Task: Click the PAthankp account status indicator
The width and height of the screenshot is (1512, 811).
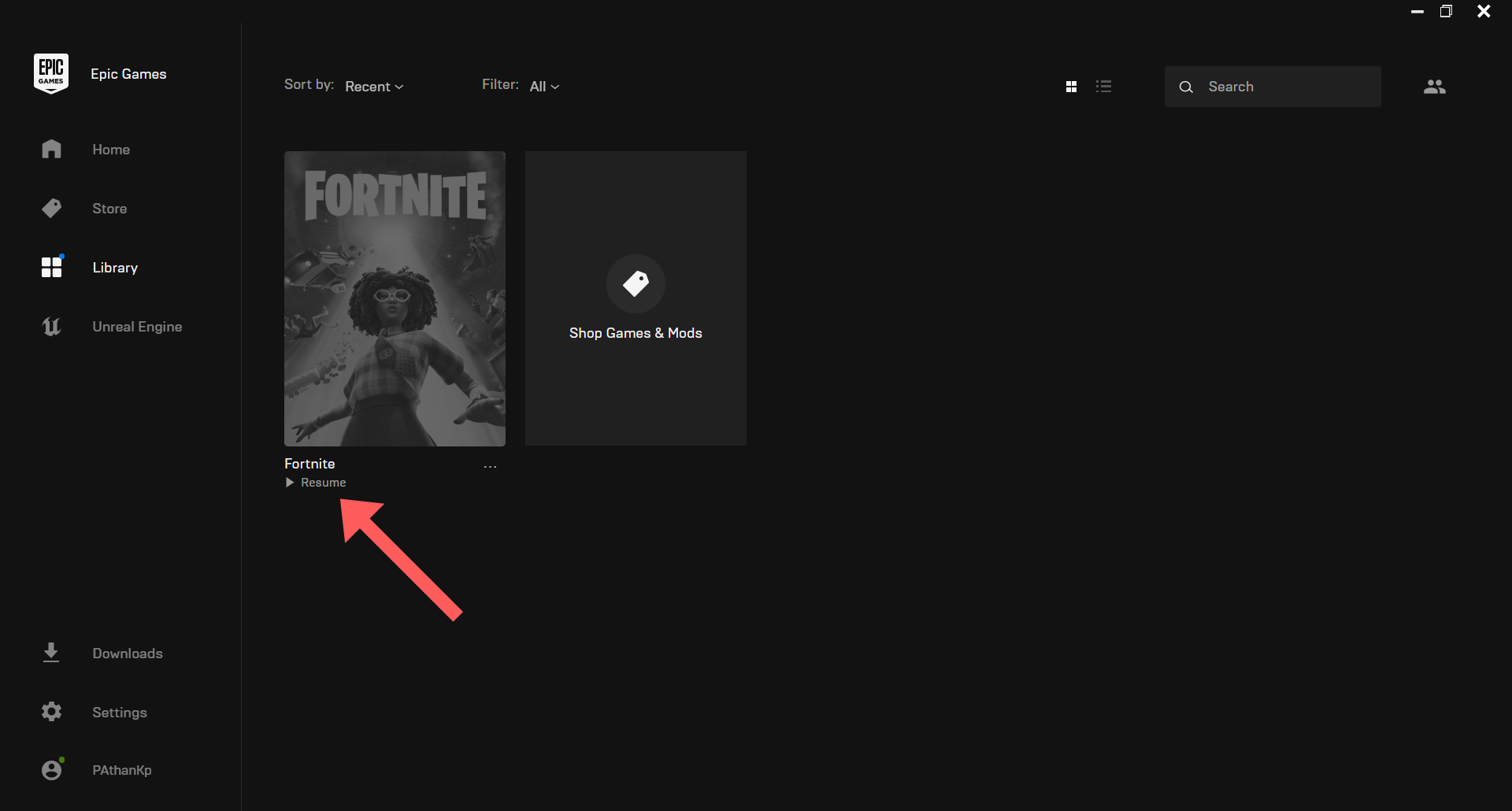Action: click(x=61, y=758)
